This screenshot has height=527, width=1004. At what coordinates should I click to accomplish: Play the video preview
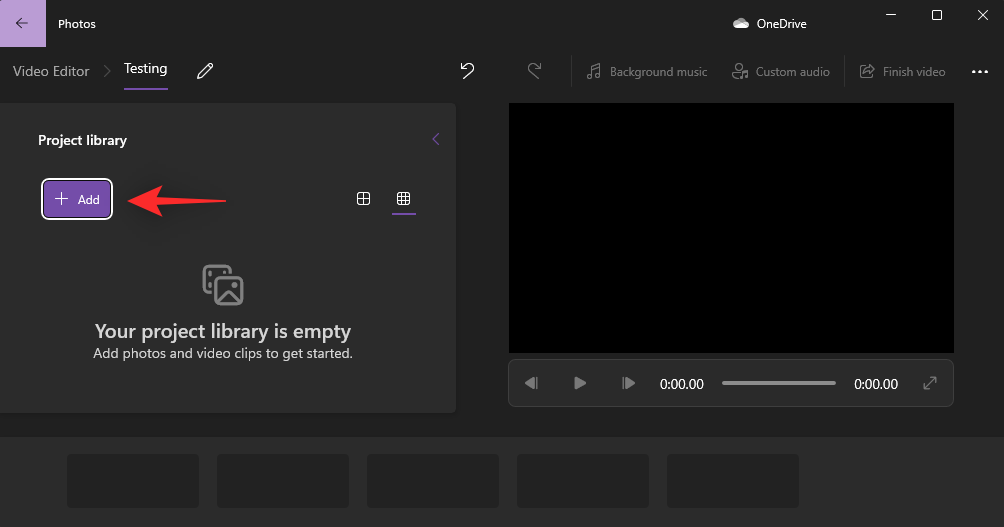point(580,383)
